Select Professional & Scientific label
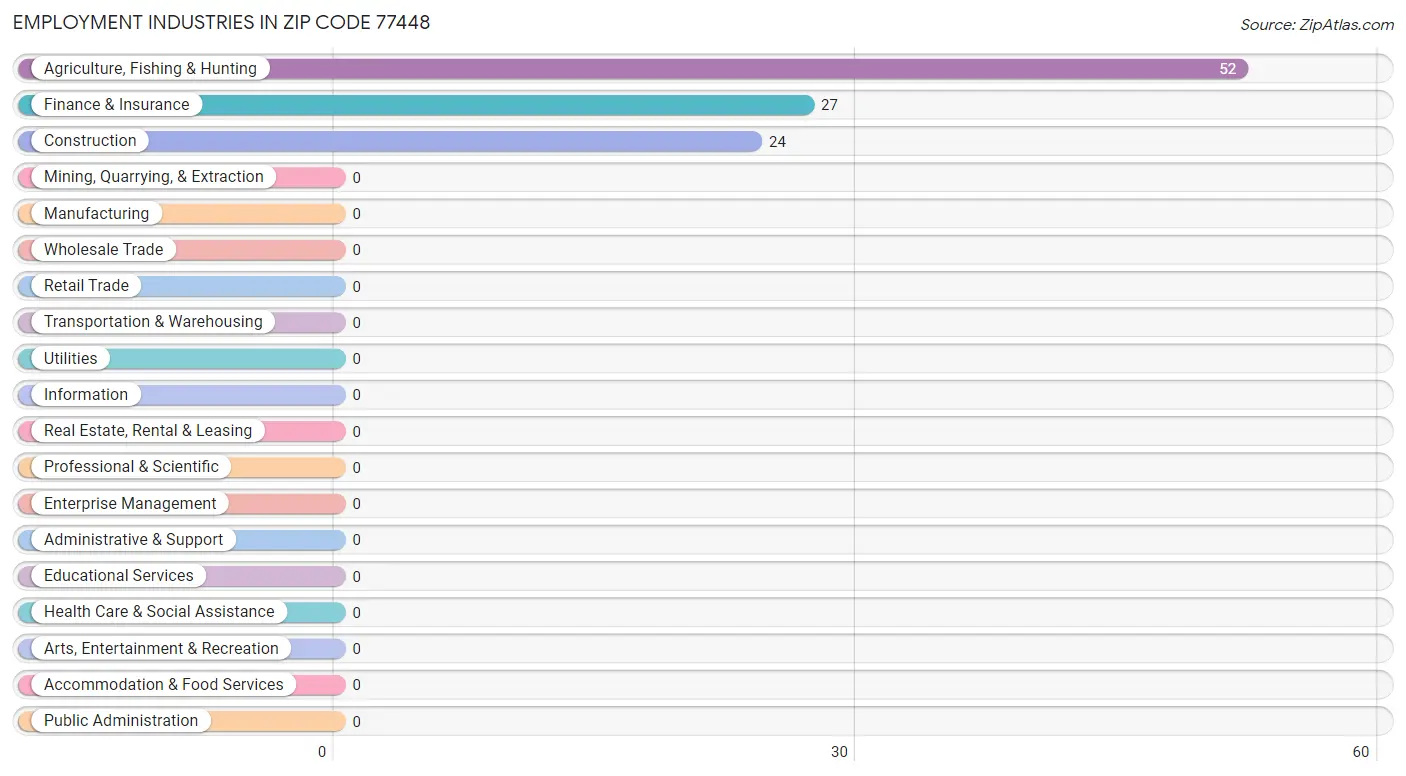Viewport: 1406px width, 776px height. pyautogui.click(x=131, y=467)
